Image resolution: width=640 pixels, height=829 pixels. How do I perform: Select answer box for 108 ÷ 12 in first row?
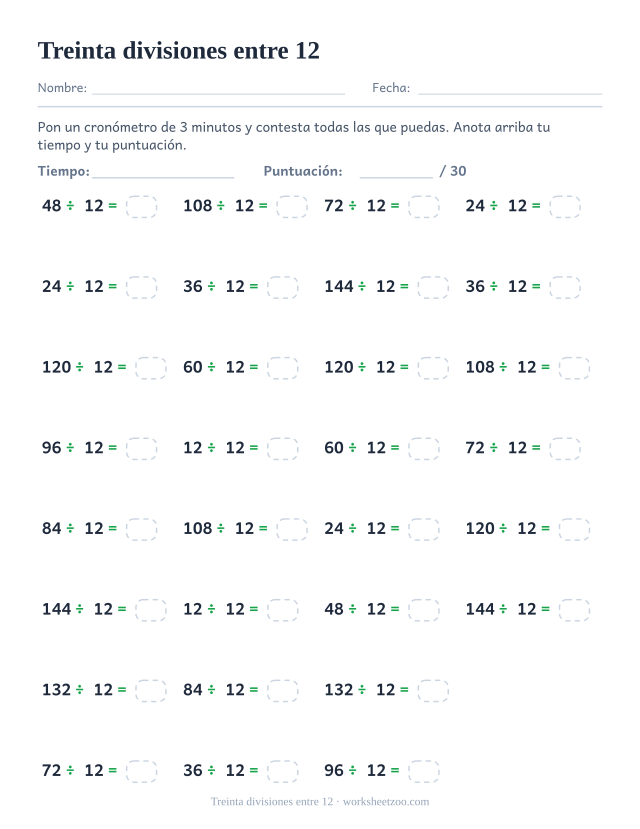pyautogui.click(x=292, y=207)
